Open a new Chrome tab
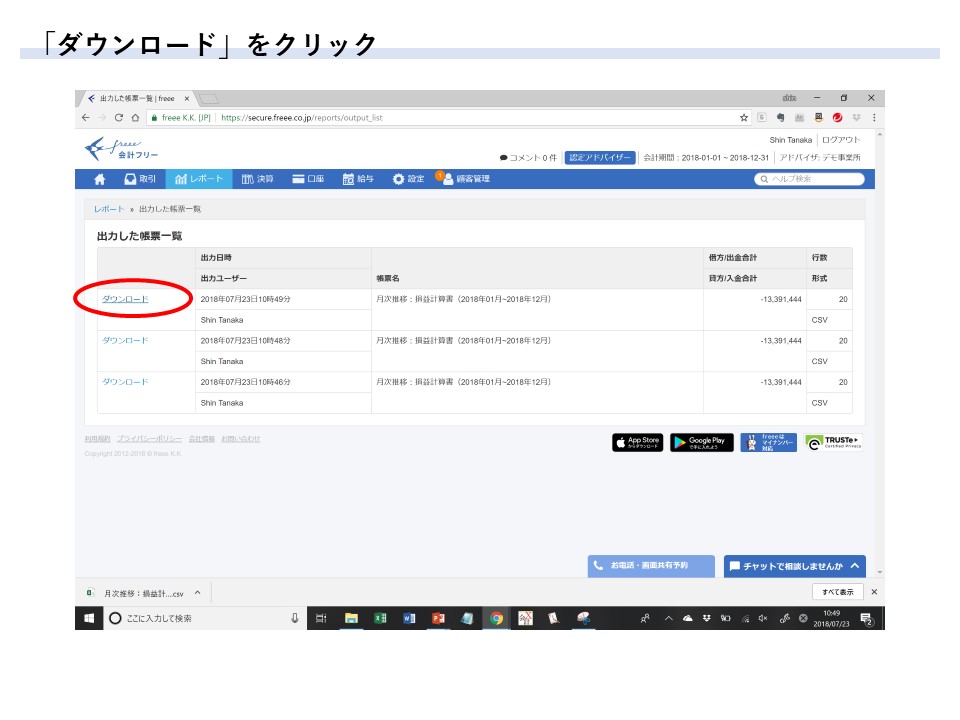Screen dimensions: 960x720 coord(209,99)
